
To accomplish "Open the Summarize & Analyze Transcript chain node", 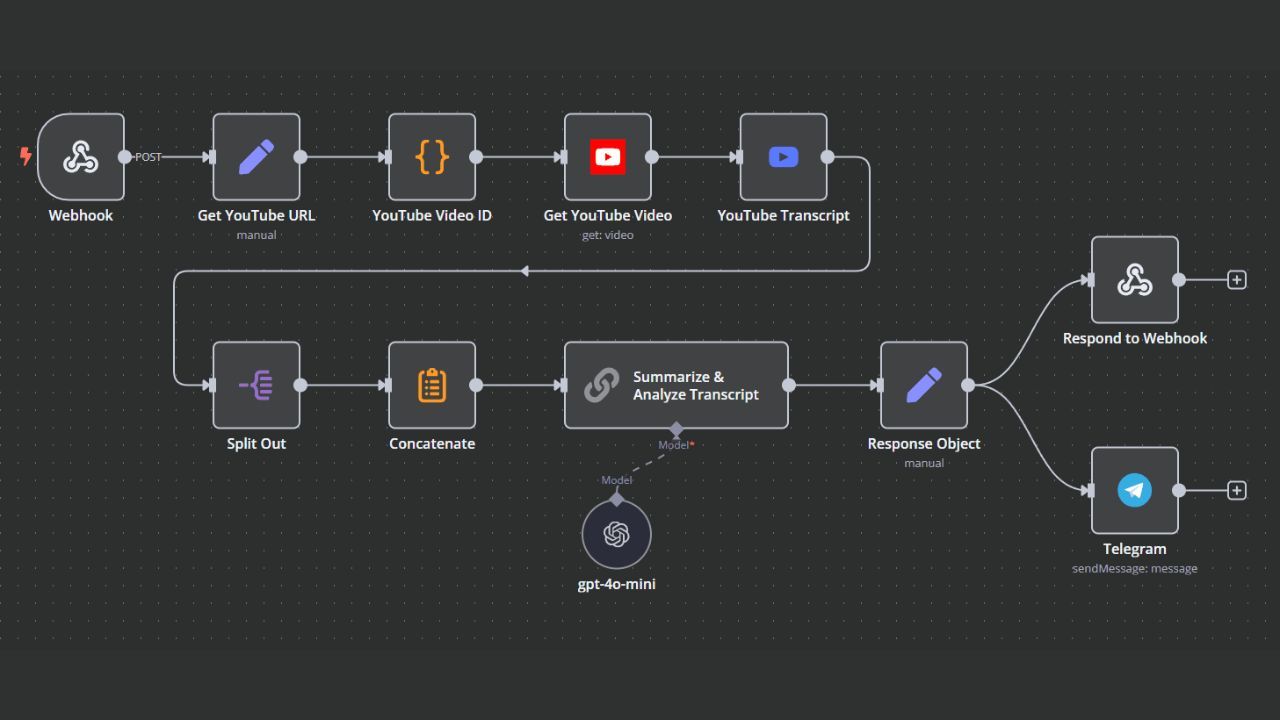I will click(676, 385).
